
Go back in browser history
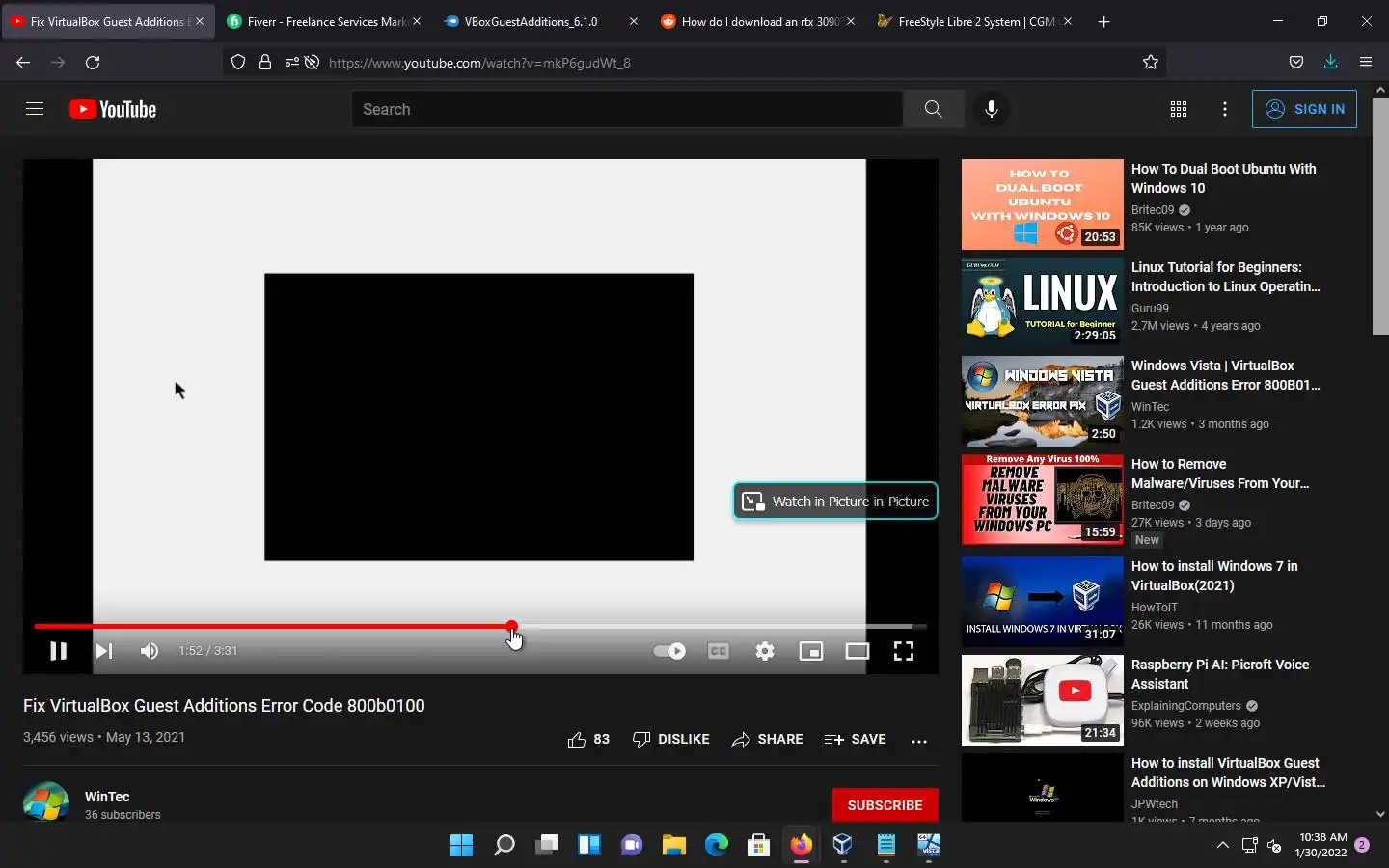click(x=23, y=62)
